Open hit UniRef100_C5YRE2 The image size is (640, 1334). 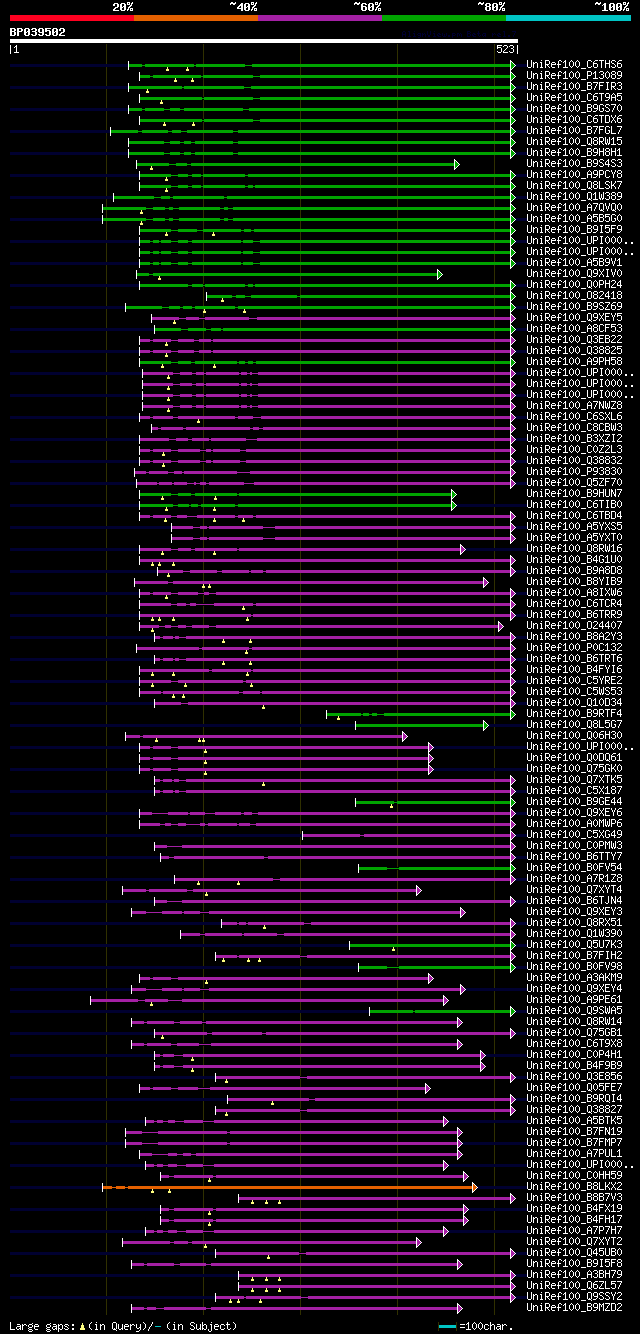(x=574, y=680)
